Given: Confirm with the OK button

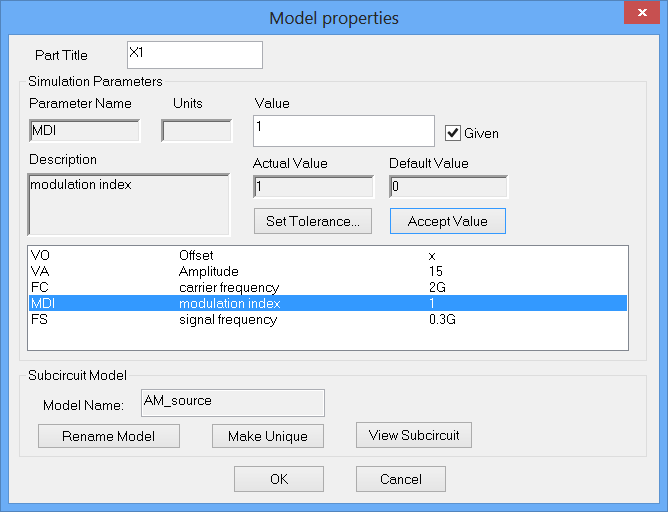Looking at the screenshot, I should [x=278, y=479].
